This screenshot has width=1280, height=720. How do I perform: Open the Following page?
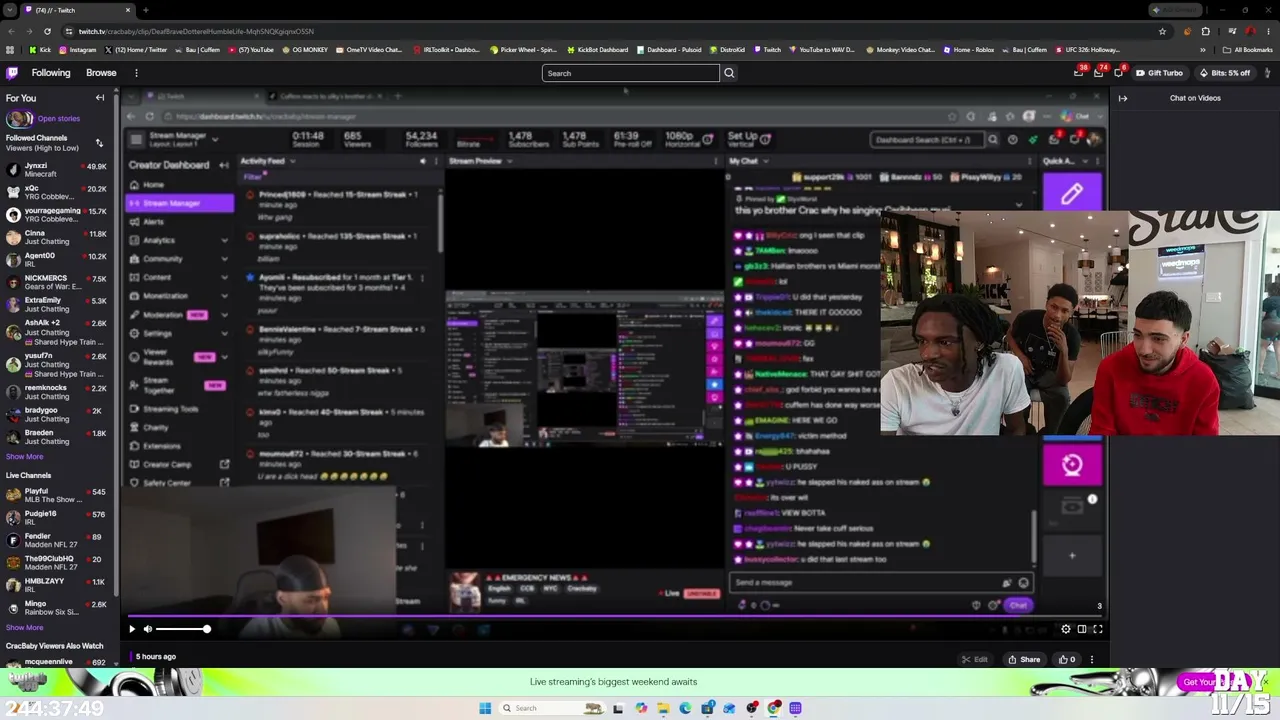51,73
